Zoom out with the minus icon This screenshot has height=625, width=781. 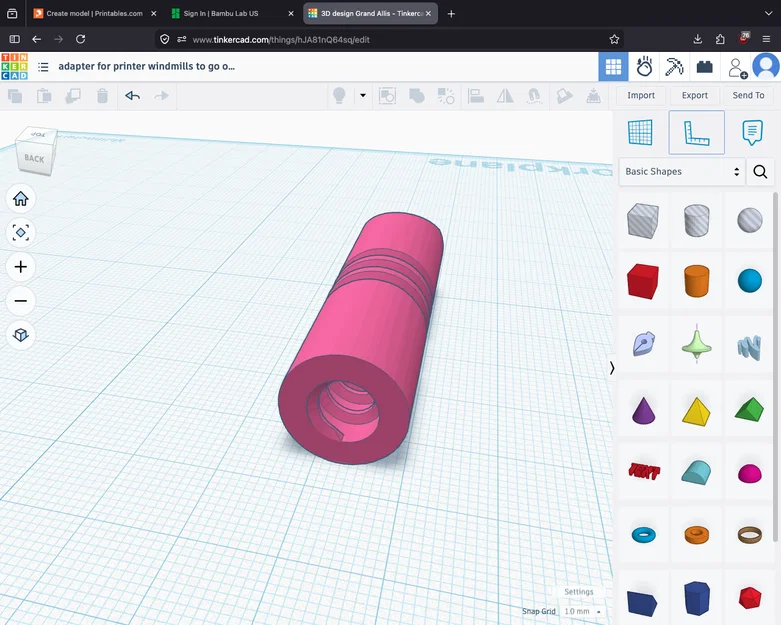tap(21, 301)
